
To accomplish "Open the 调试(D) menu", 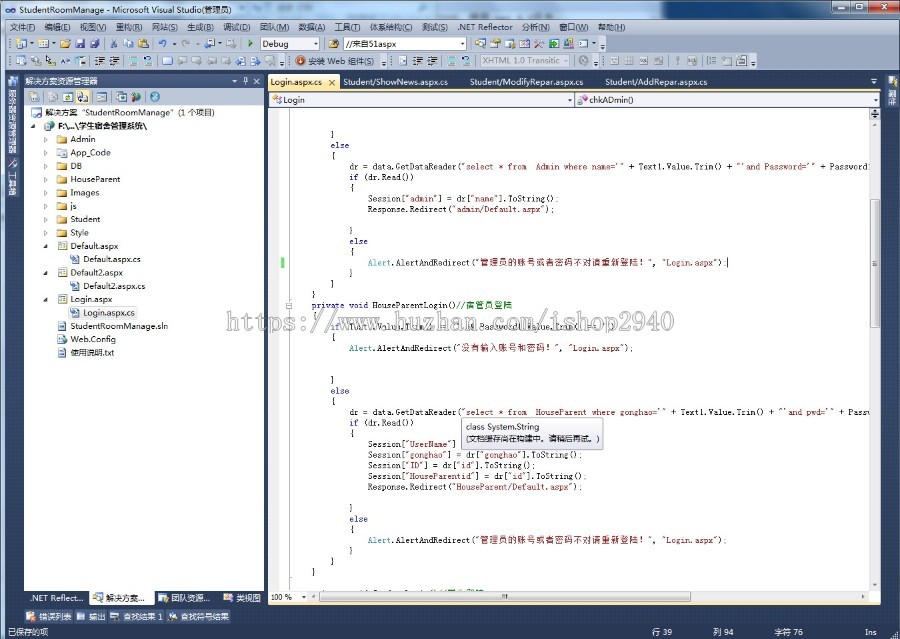I will tap(236, 27).
